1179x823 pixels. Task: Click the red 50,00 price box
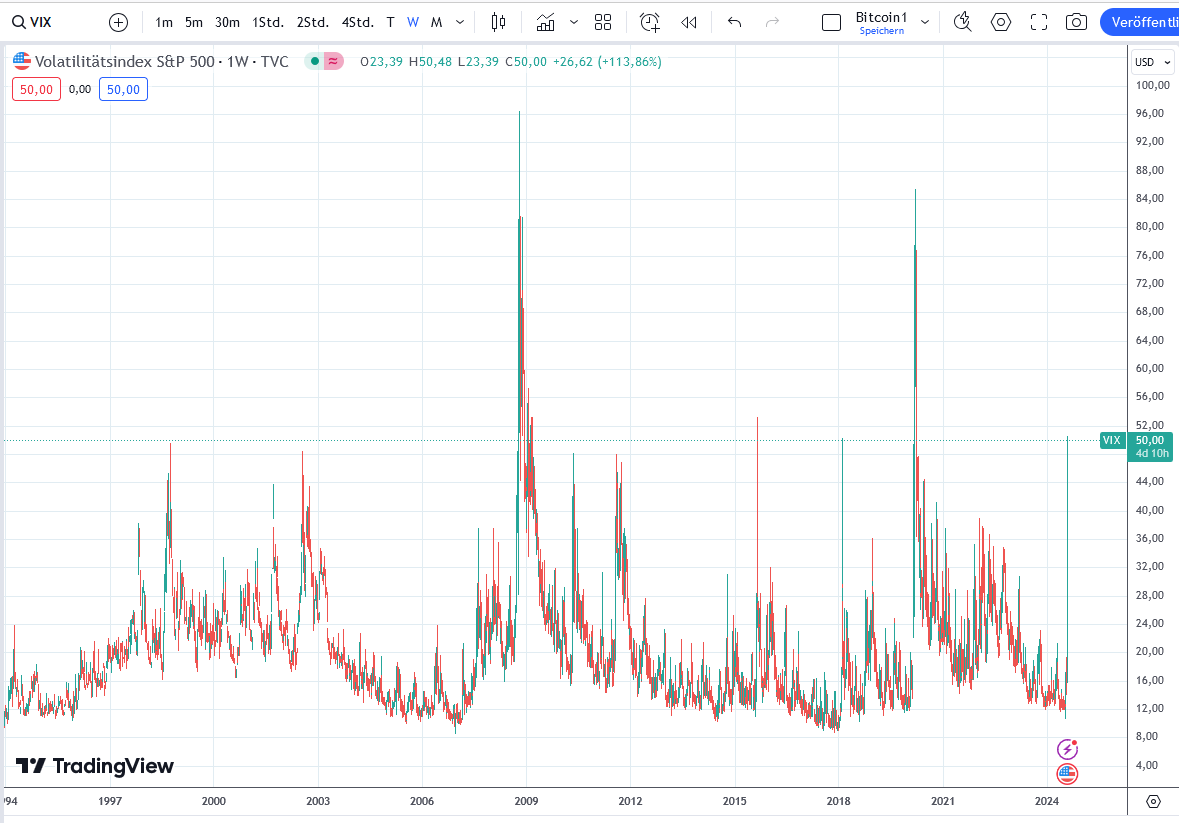click(x=37, y=89)
